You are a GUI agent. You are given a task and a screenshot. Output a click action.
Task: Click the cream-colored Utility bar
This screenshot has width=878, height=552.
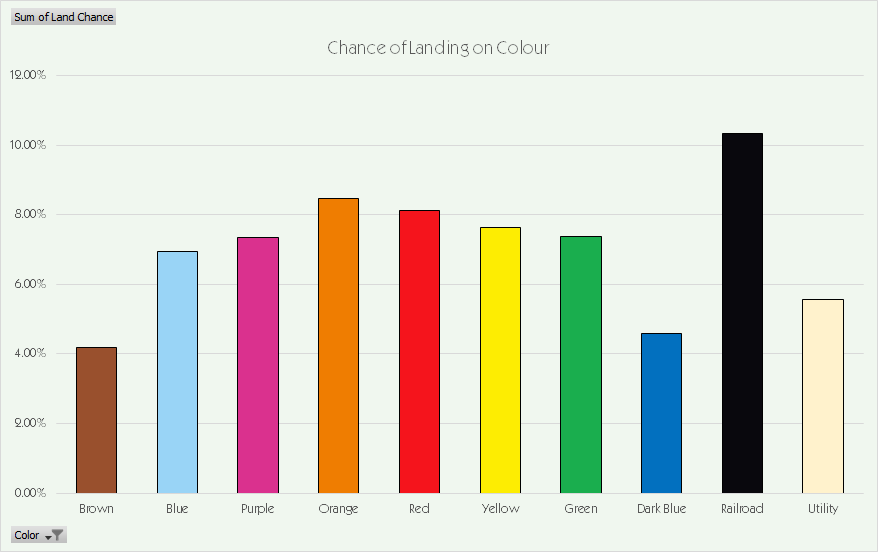(823, 396)
